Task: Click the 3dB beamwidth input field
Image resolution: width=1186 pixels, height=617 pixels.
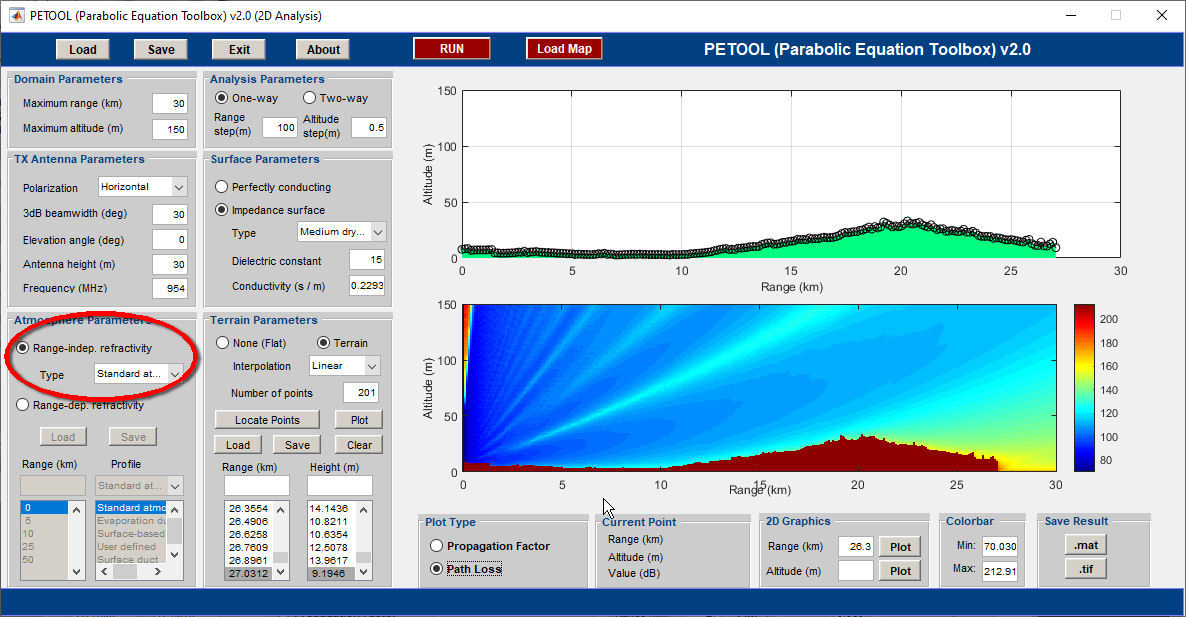Action: (x=169, y=214)
